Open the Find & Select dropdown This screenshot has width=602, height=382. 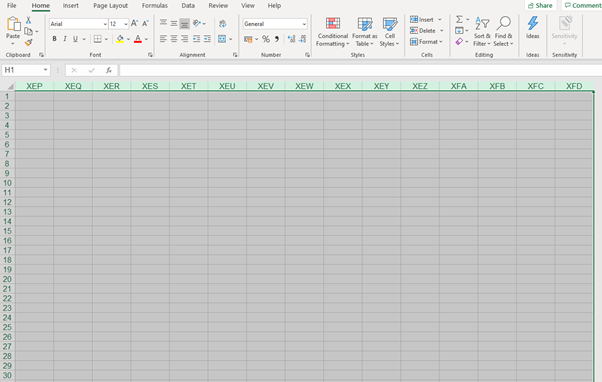pos(503,32)
